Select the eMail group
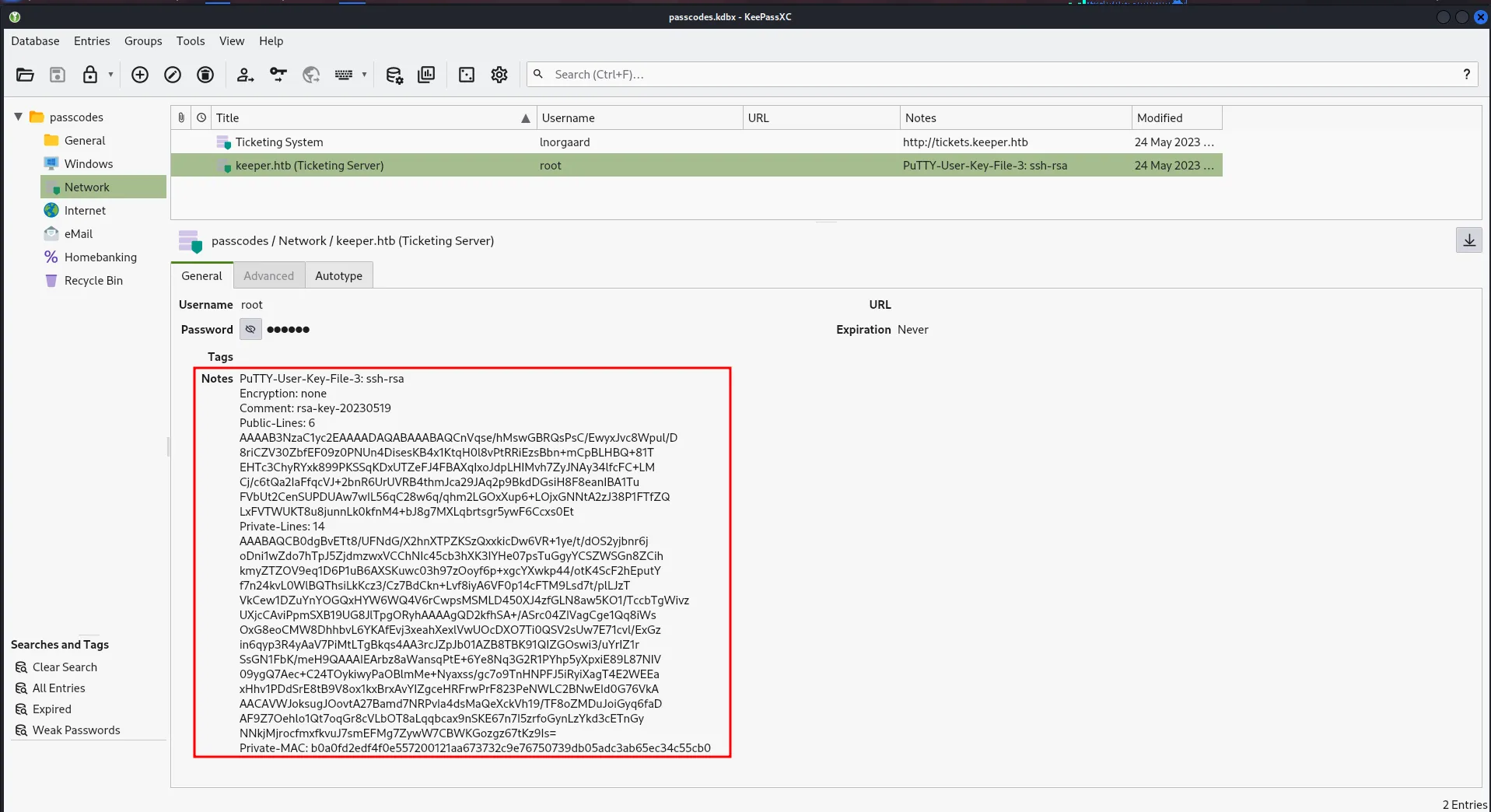This screenshot has width=1491, height=812. pyautogui.click(x=79, y=234)
